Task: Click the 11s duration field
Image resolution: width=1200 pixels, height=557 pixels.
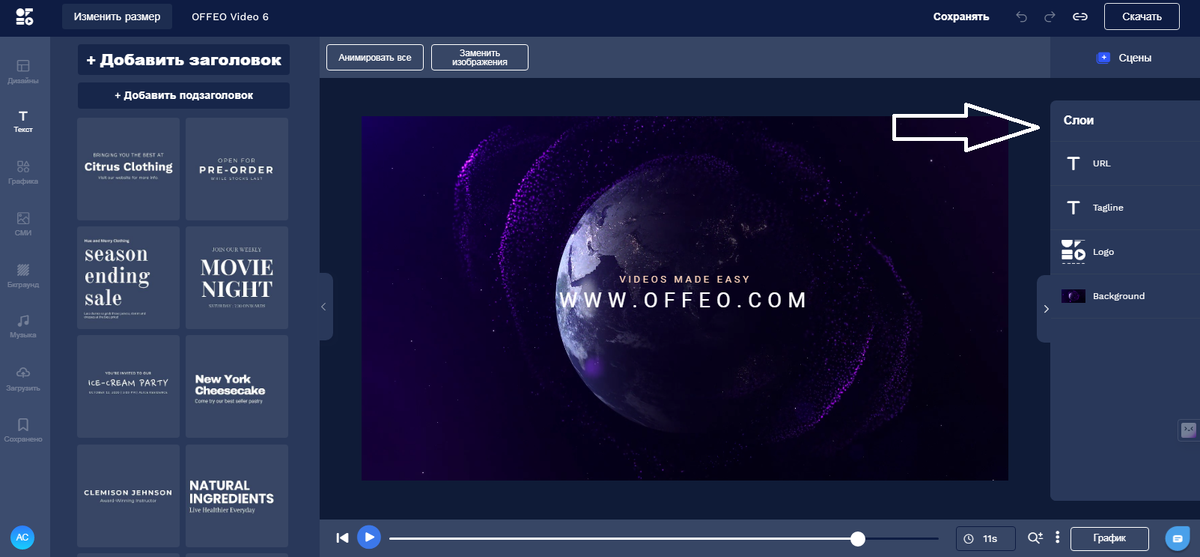Action: click(x=986, y=539)
